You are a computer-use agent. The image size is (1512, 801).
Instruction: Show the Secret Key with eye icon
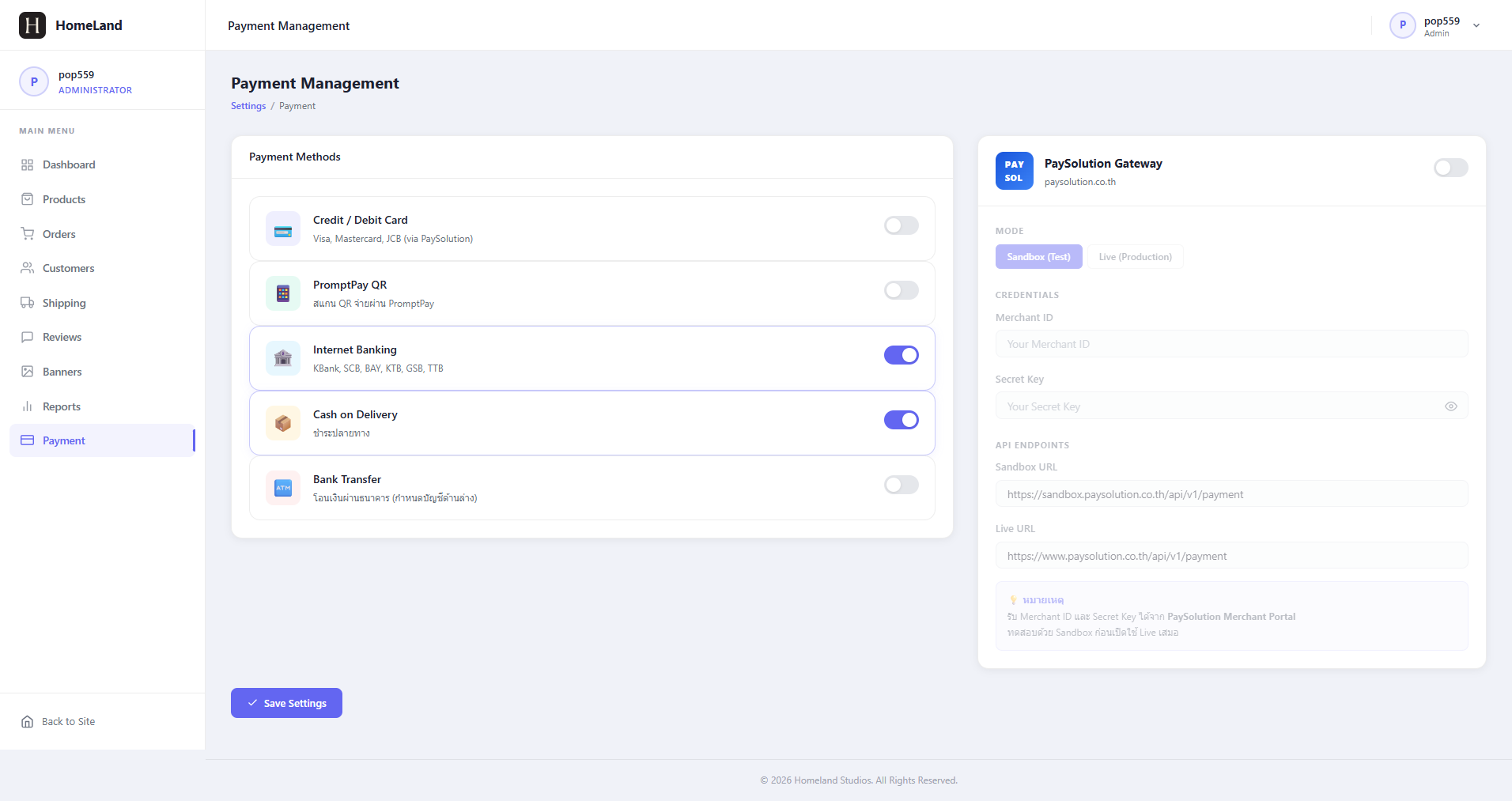(x=1451, y=406)
